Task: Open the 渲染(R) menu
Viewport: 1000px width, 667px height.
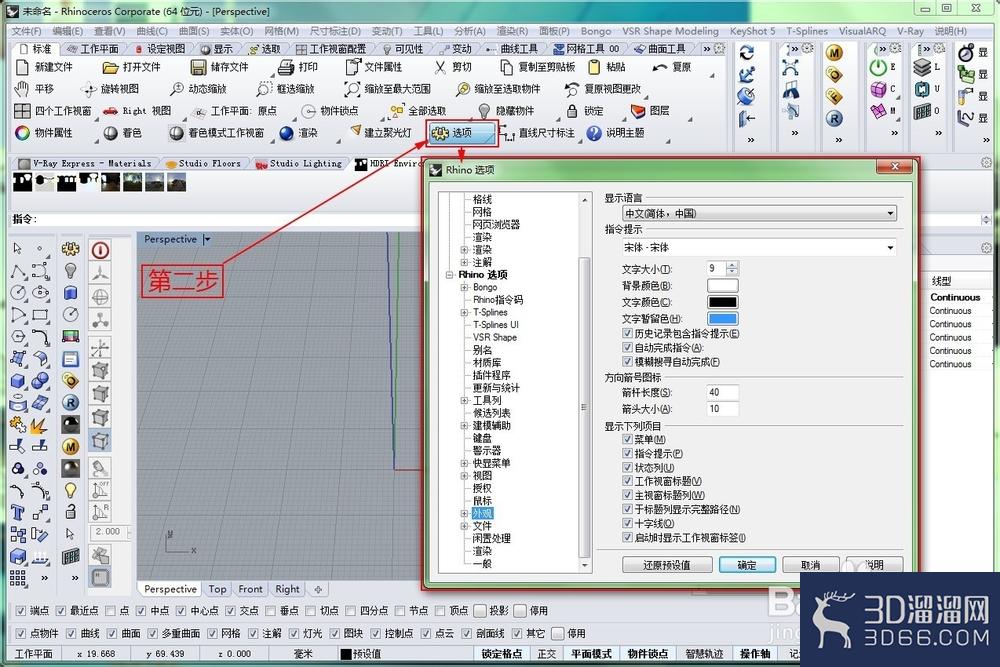Action: click(513, 31)
